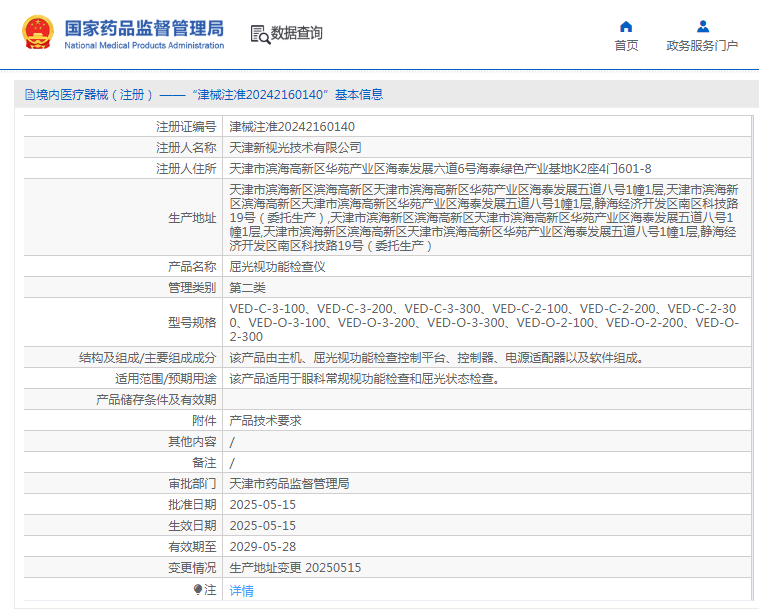Click the 首页 text link

626,46
